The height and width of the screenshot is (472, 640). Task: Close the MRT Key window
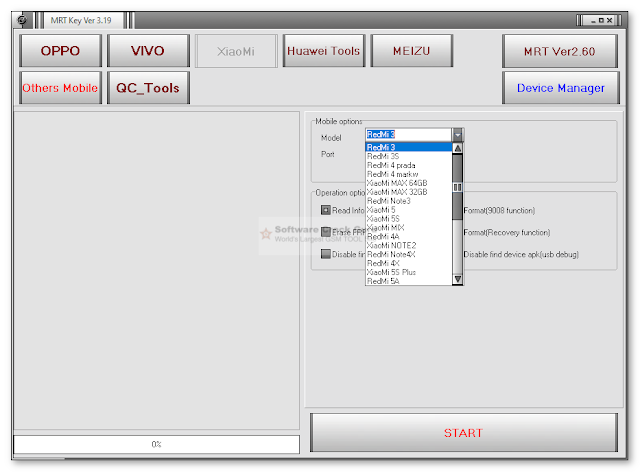click(609, 20)
